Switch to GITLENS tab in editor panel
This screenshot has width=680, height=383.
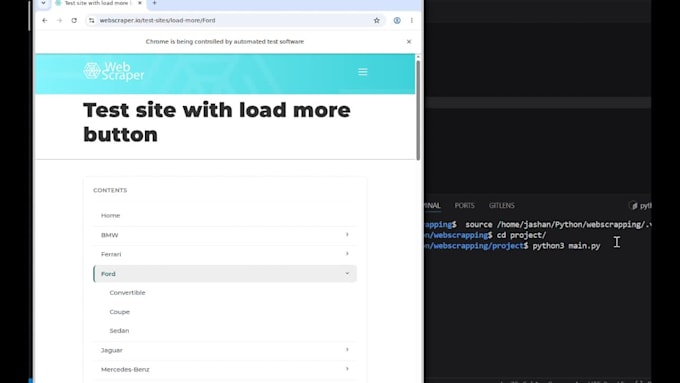(502, 206)
